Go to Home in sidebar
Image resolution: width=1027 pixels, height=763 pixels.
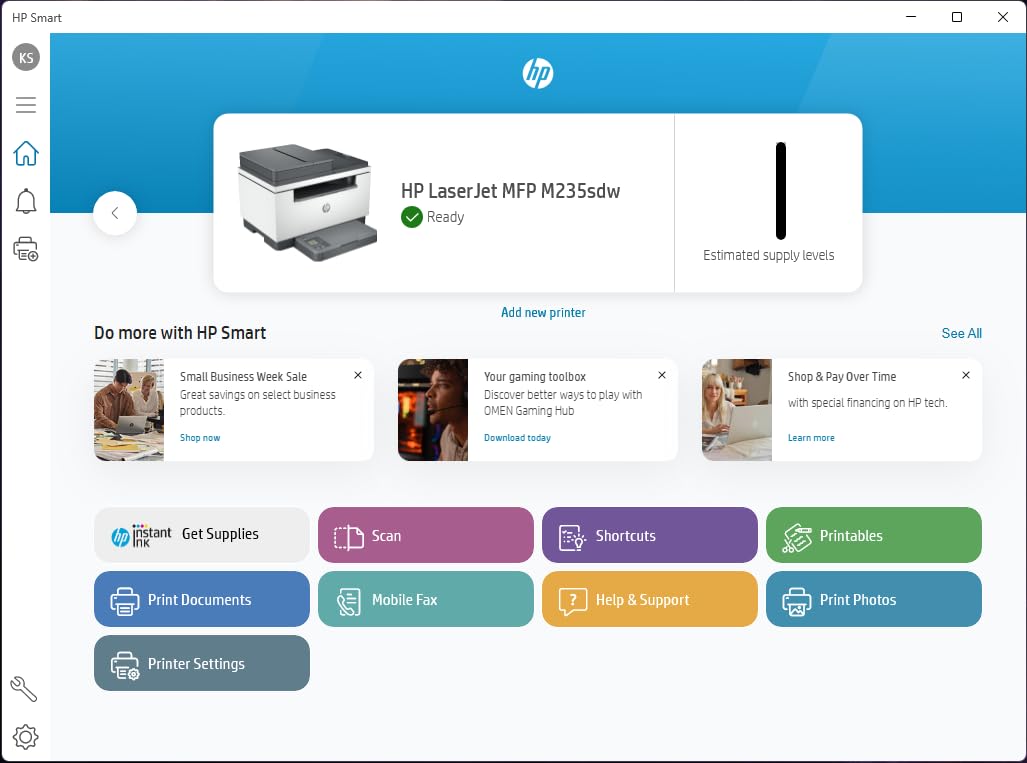(x=26, y=153)
